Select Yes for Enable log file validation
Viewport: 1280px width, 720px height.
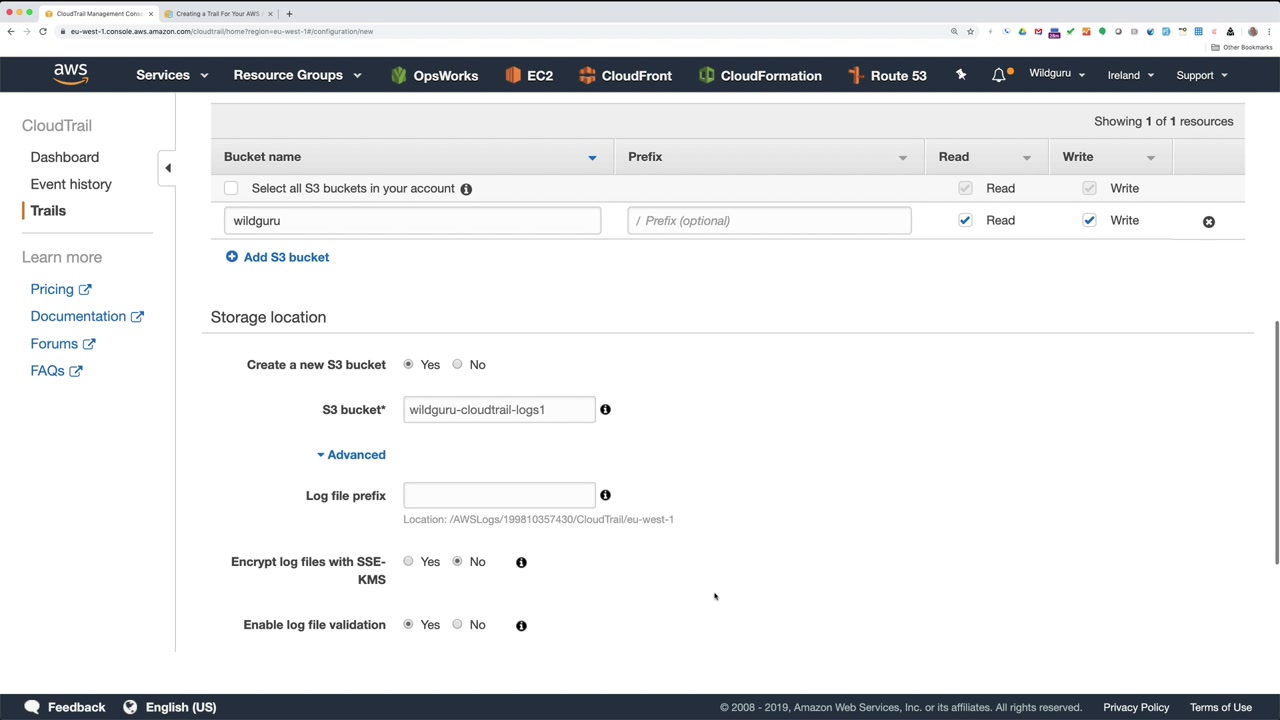(x=408, y=624)
